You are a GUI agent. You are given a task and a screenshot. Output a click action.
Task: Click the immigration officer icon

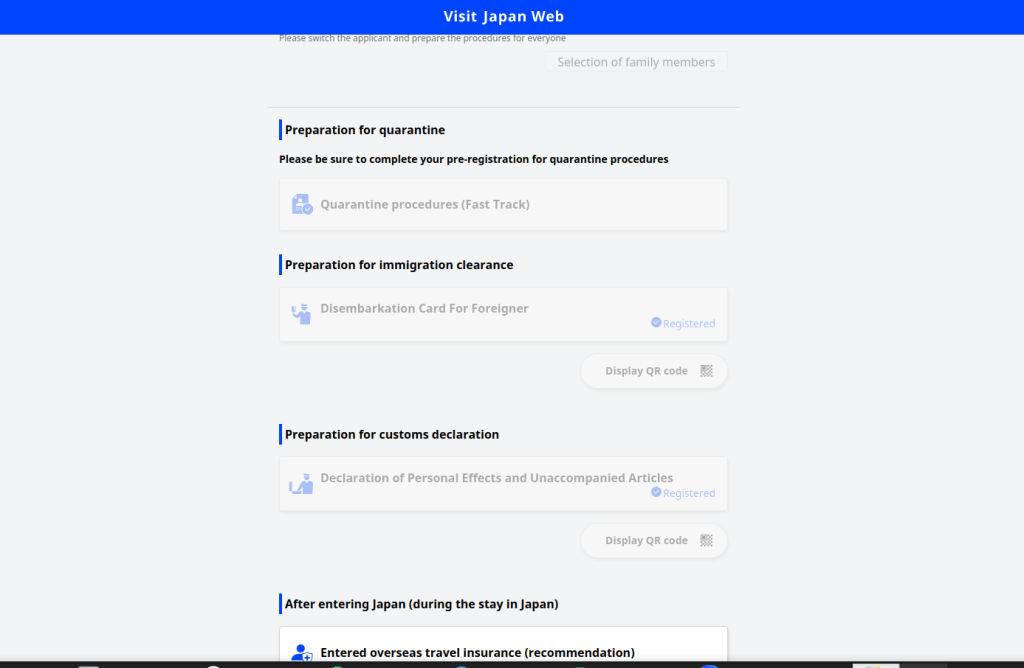click(x=301, y=314)
